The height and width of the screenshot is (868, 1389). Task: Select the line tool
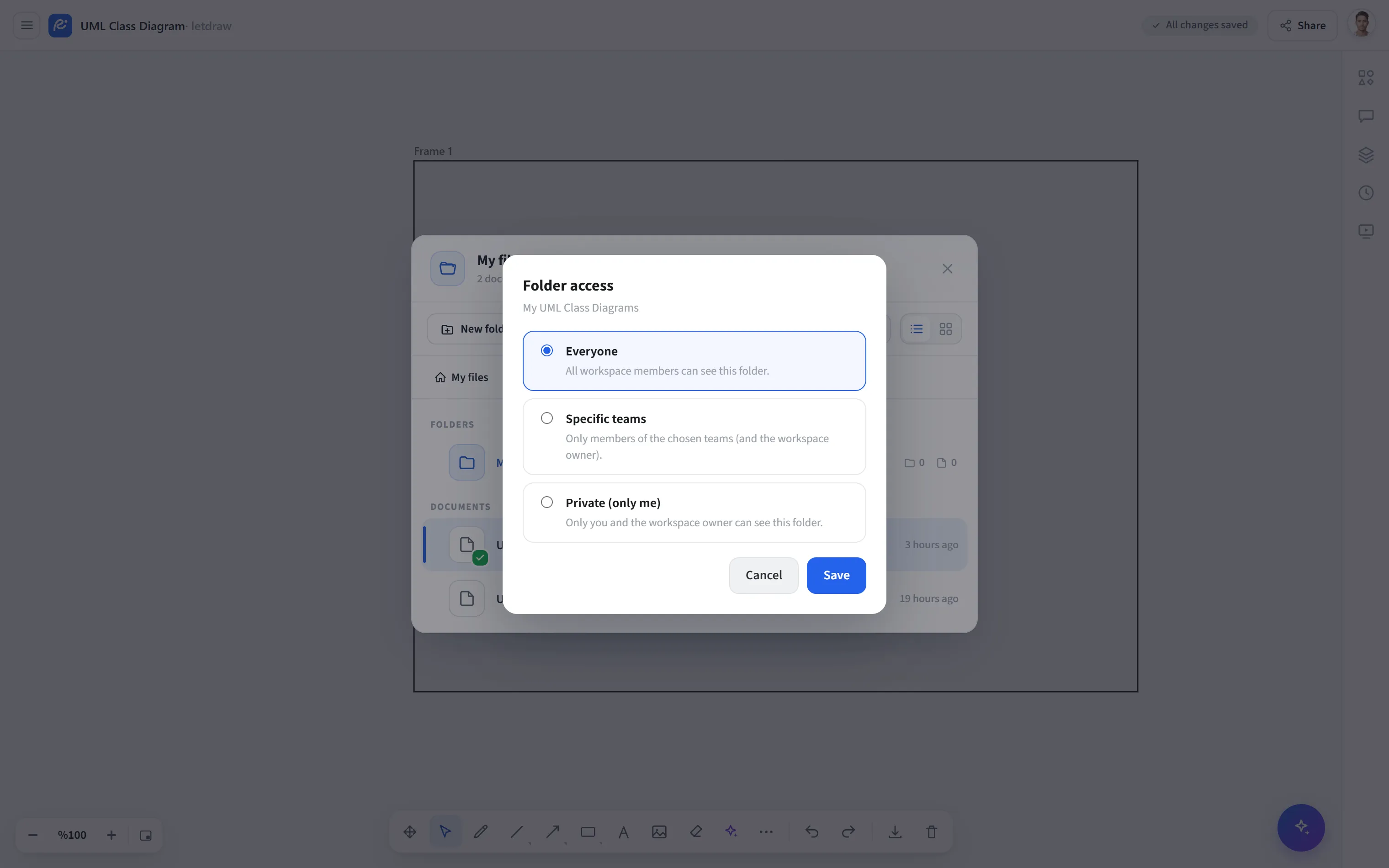click(x=517, y=832)
